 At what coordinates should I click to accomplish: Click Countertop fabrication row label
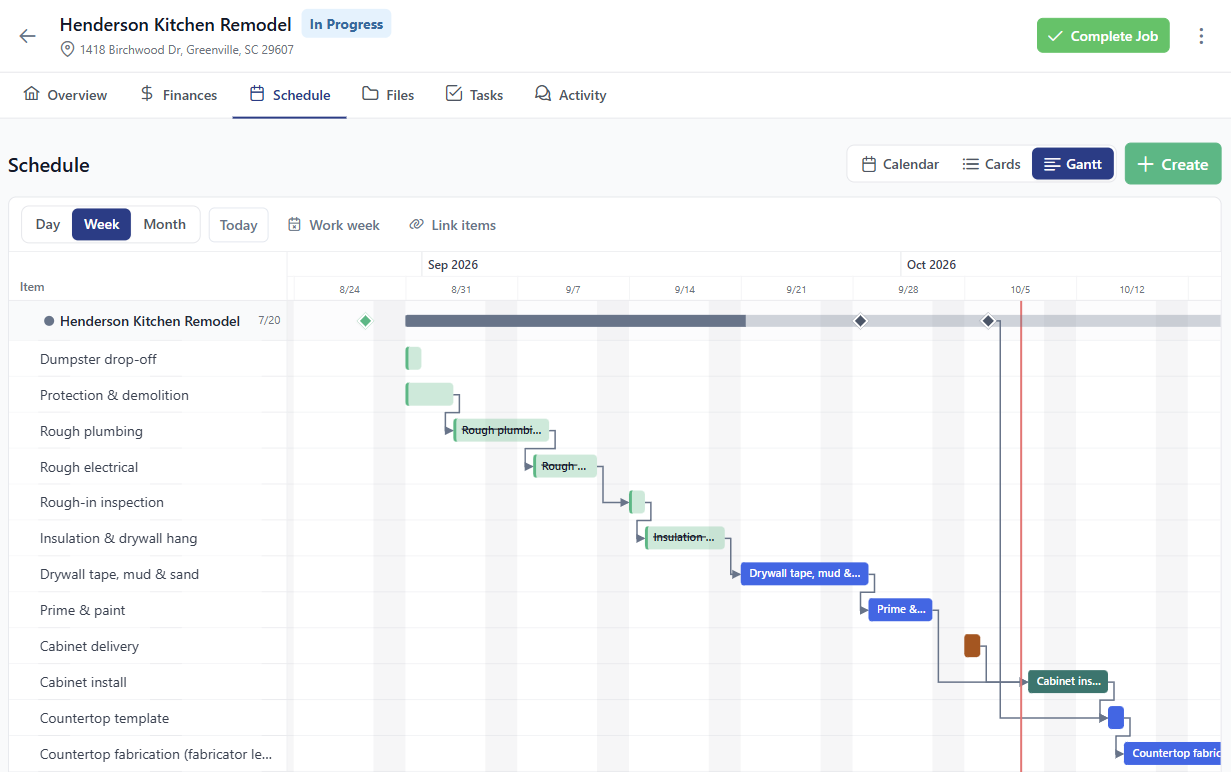point(156,754)
